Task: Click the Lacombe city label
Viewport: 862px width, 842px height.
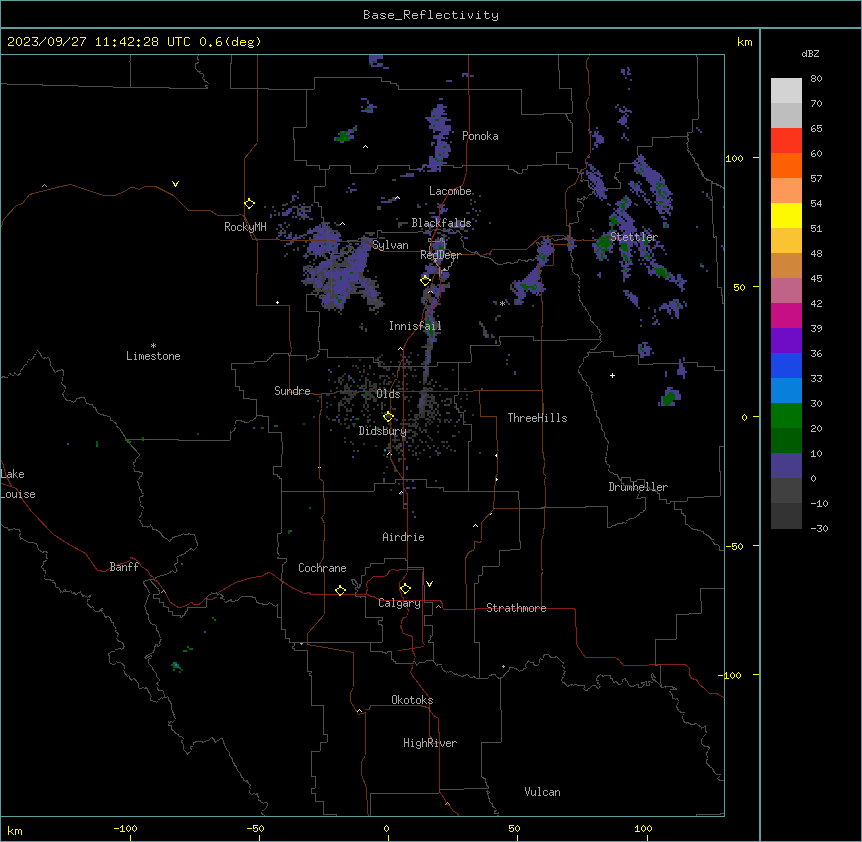Action: [x=450, y=191]
